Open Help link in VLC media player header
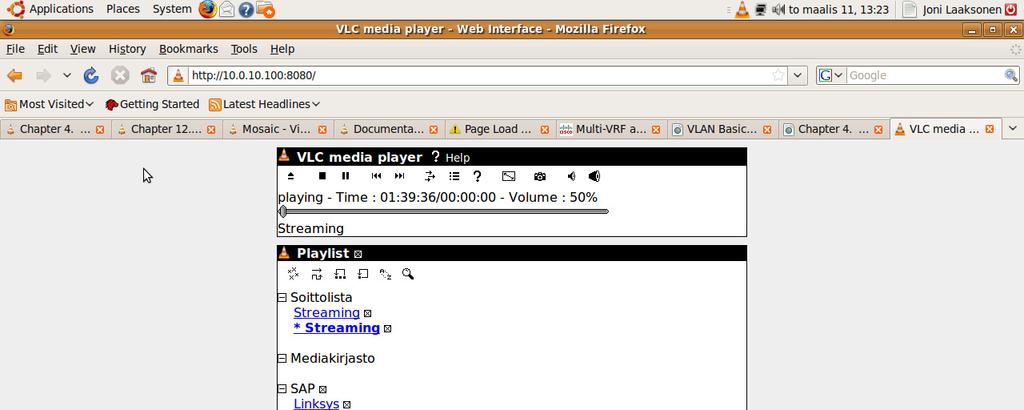1024x410 pixels. [457, 158]
